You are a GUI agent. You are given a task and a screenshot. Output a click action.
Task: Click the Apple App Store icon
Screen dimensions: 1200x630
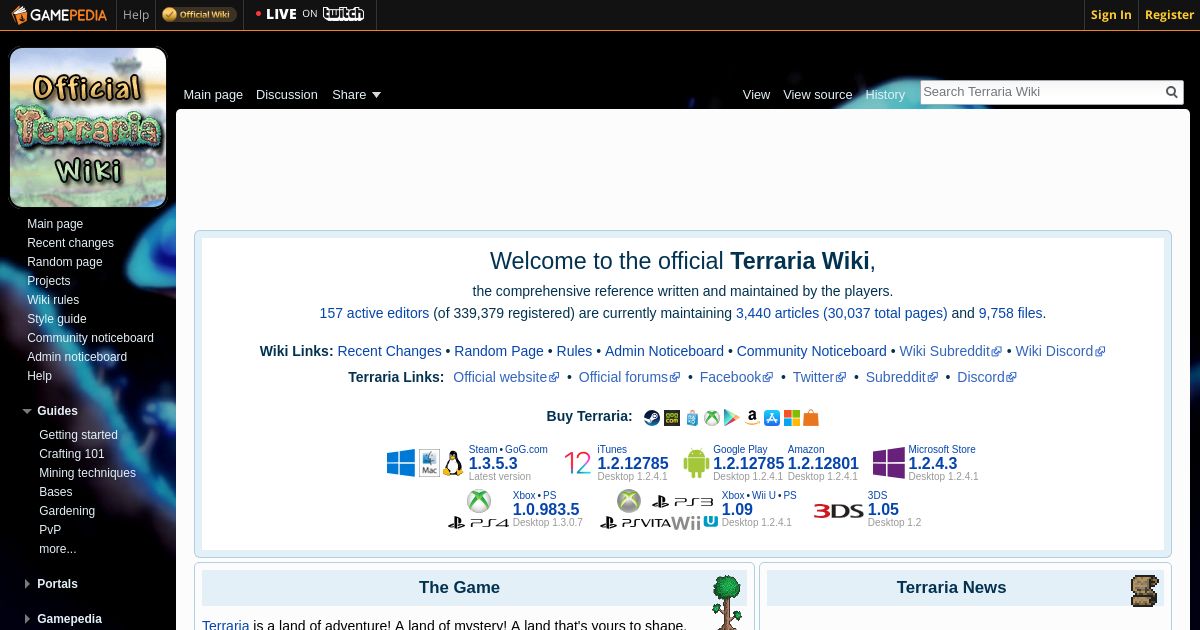771,418
